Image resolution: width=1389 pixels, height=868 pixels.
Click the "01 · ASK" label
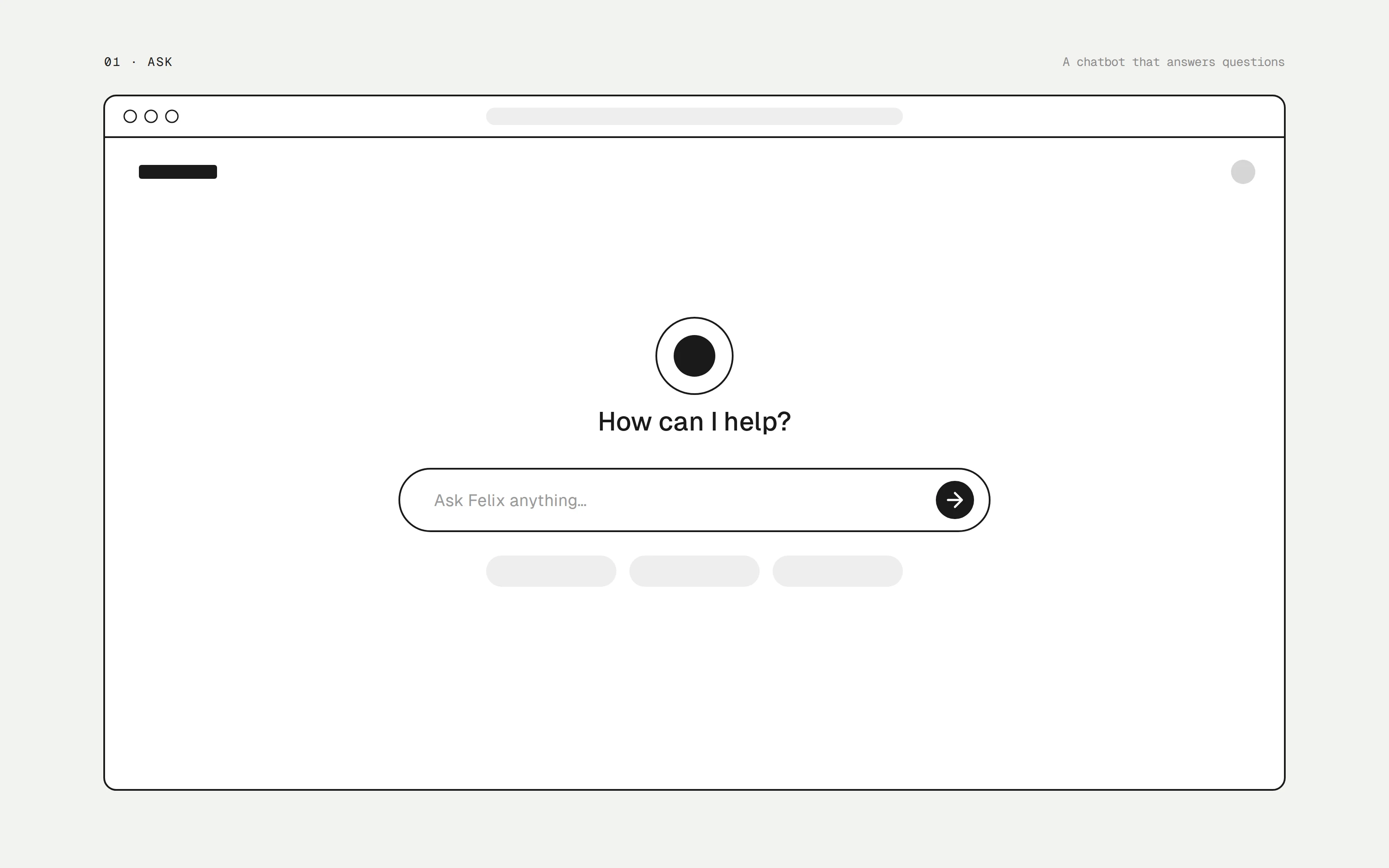138,62
